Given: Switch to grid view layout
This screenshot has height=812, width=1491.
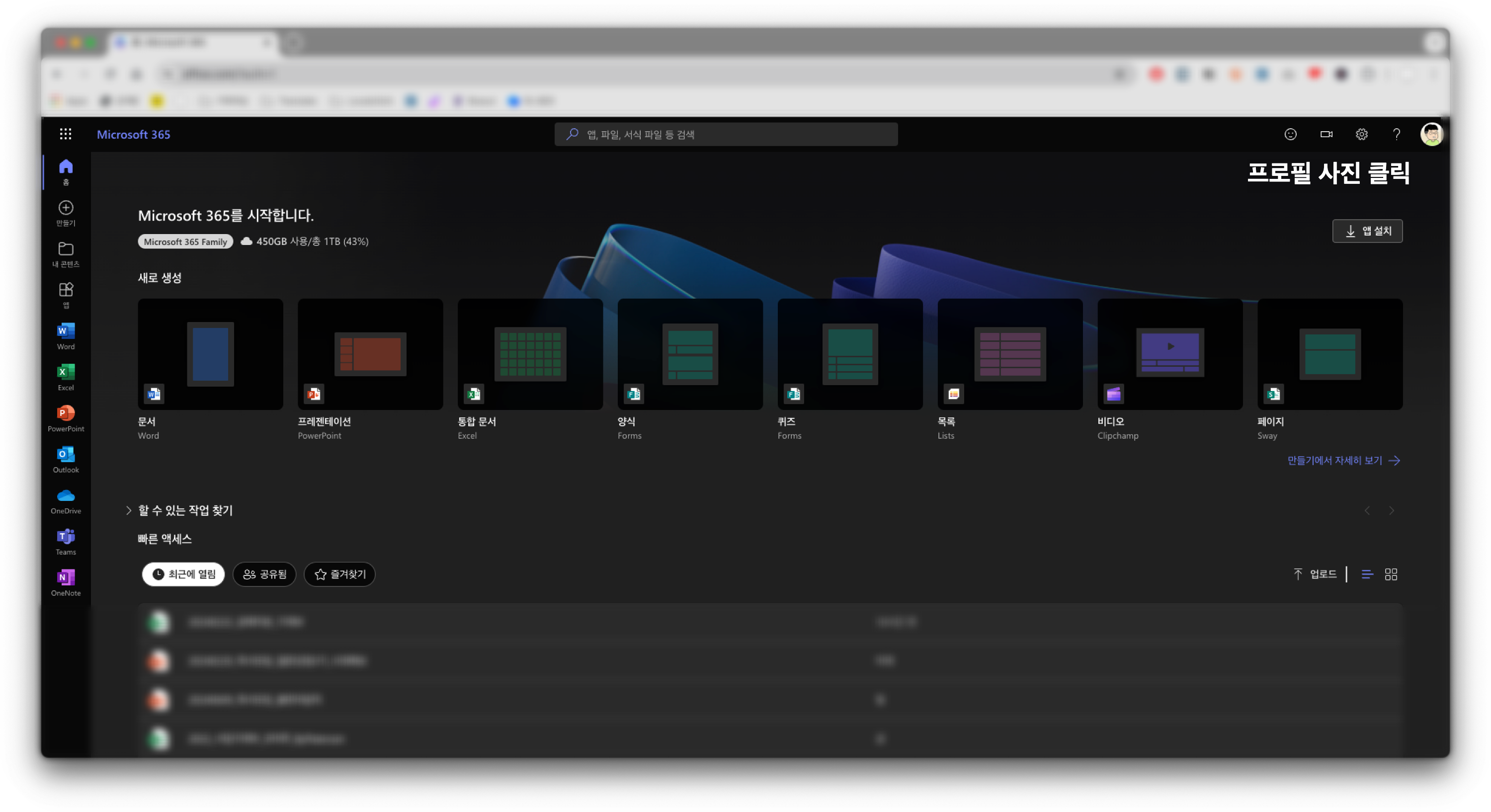Looking at the screenshot, I should (x=1391, y=574).
